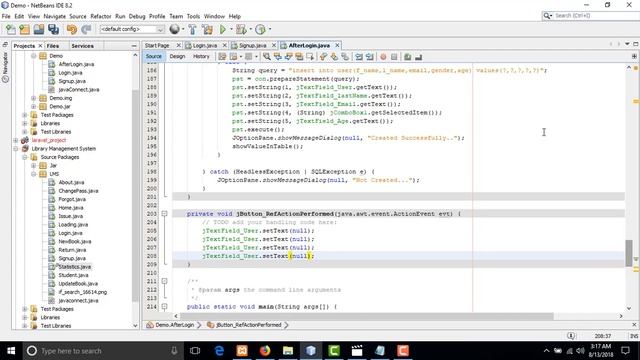Close the Signup.java tab
The image size is (640, 360).
pyautogui.click(x=274, y=45)
